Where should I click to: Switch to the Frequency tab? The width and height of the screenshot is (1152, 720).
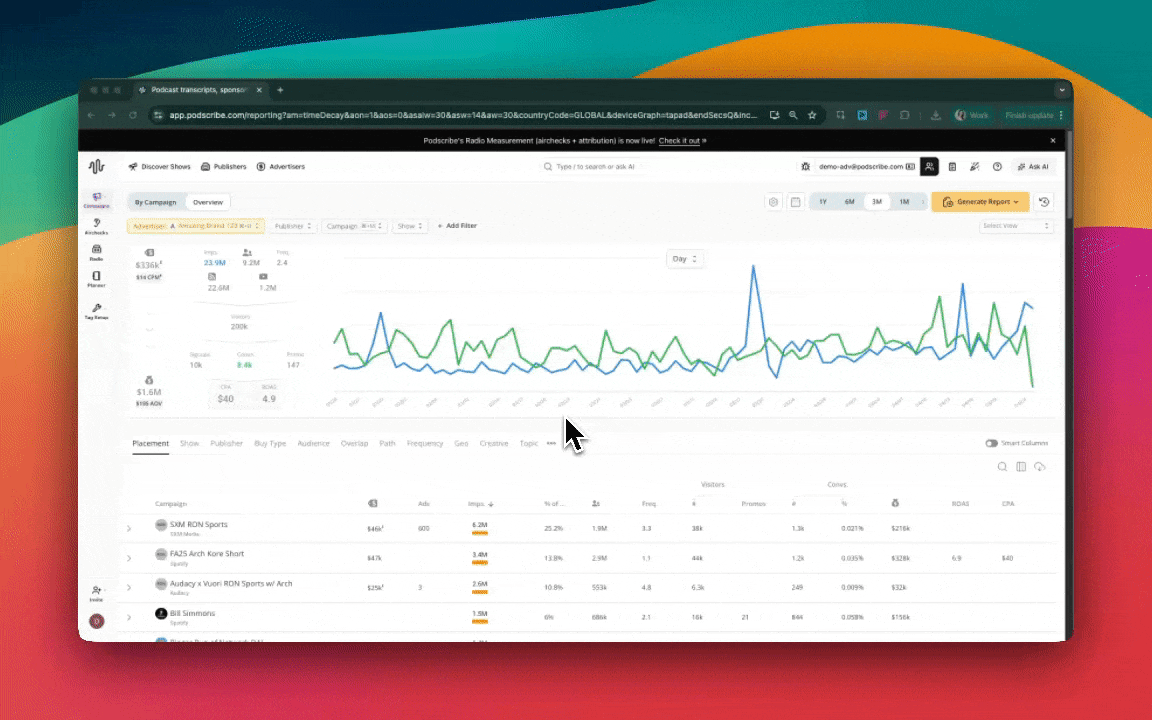tap(425, 443)
